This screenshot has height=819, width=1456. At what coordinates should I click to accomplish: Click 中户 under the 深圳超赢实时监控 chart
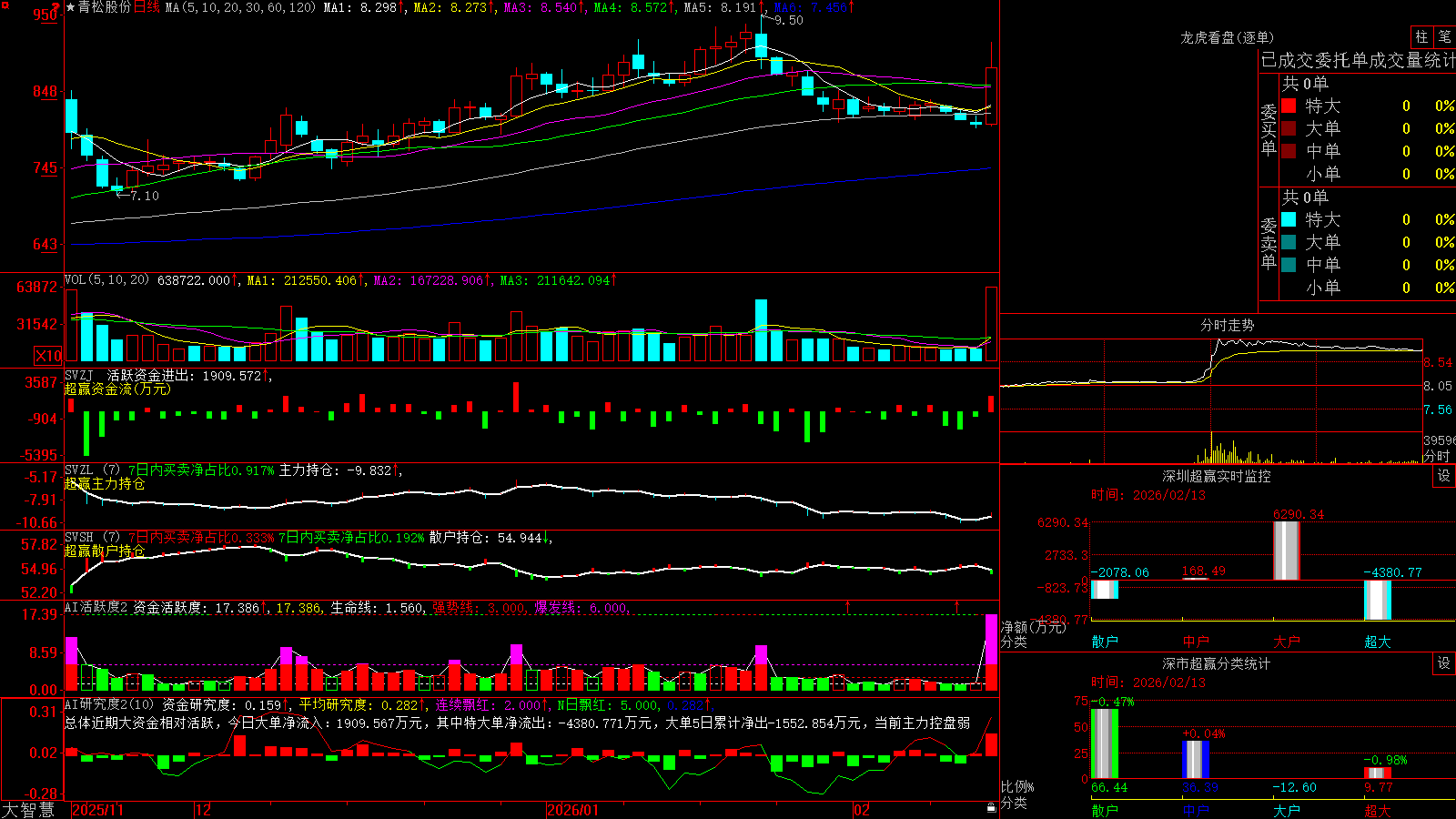click(1196, 642)
